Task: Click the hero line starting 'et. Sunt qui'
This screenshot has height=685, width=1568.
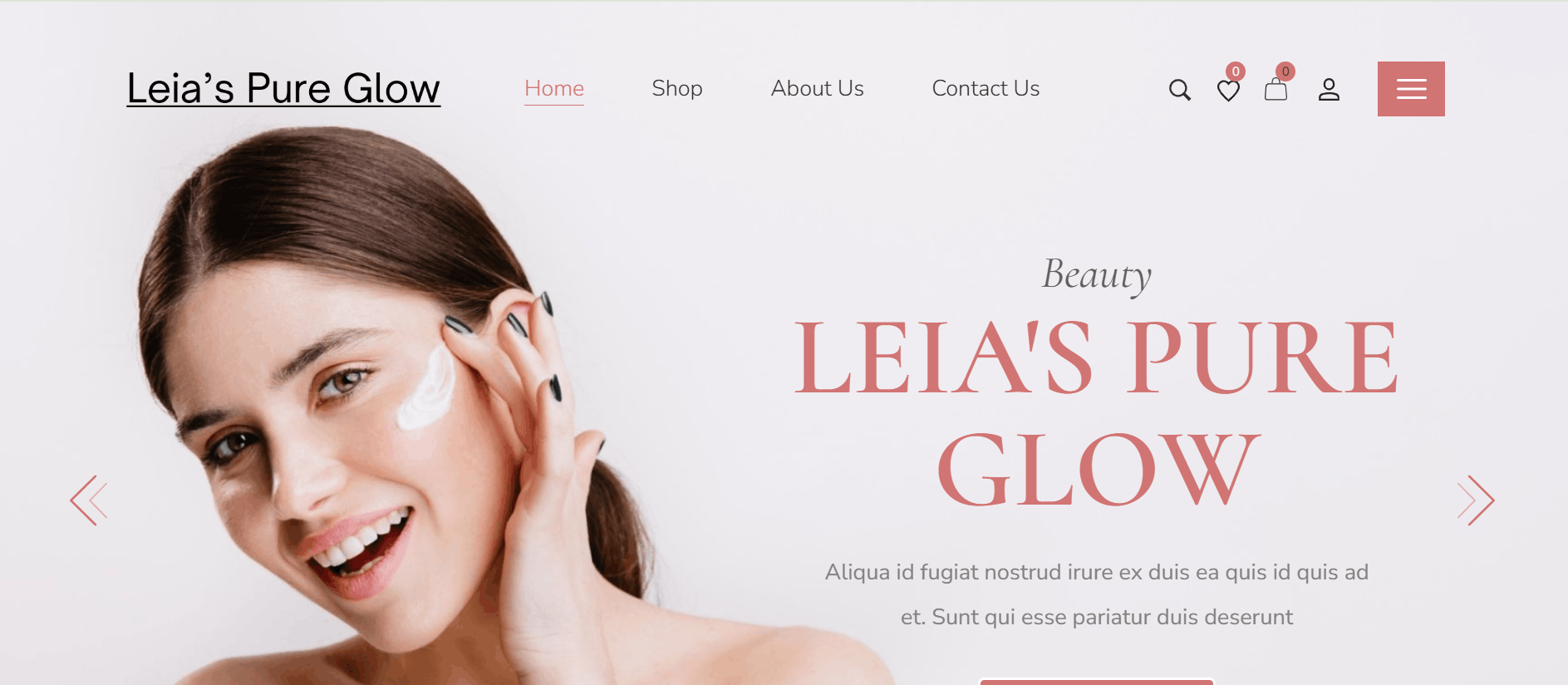Action: point(1097,617)
